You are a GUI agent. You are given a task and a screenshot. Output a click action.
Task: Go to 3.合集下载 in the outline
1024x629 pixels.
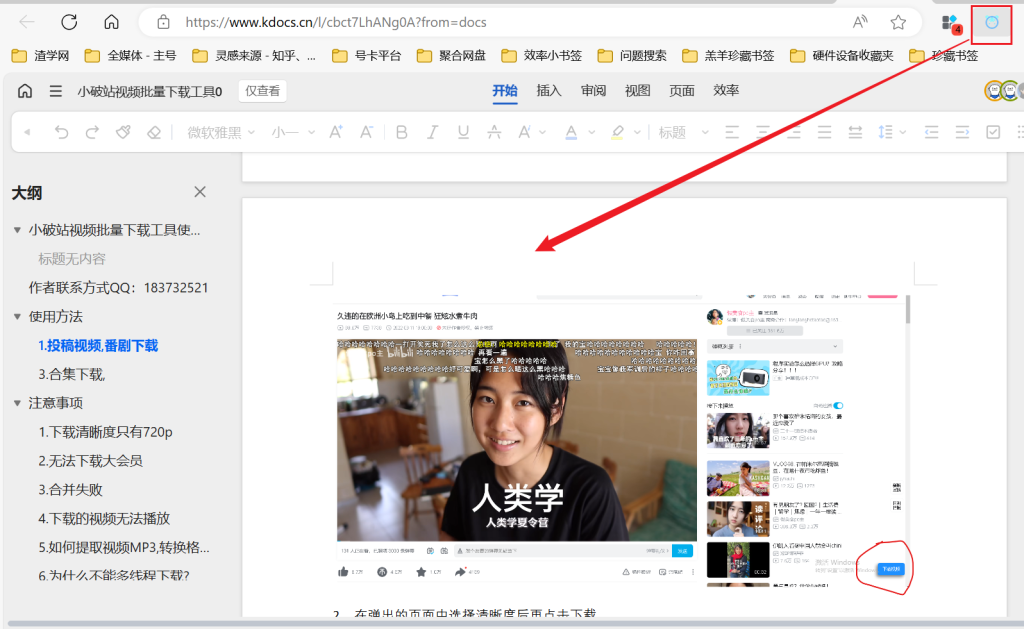pyautogui.click(x=72, y=374)
